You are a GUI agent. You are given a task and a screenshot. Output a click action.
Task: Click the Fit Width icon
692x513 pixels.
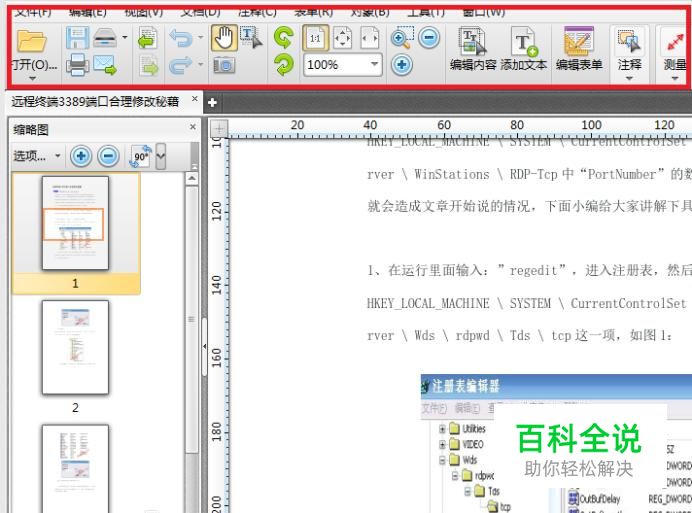click(x=370, y=38)
